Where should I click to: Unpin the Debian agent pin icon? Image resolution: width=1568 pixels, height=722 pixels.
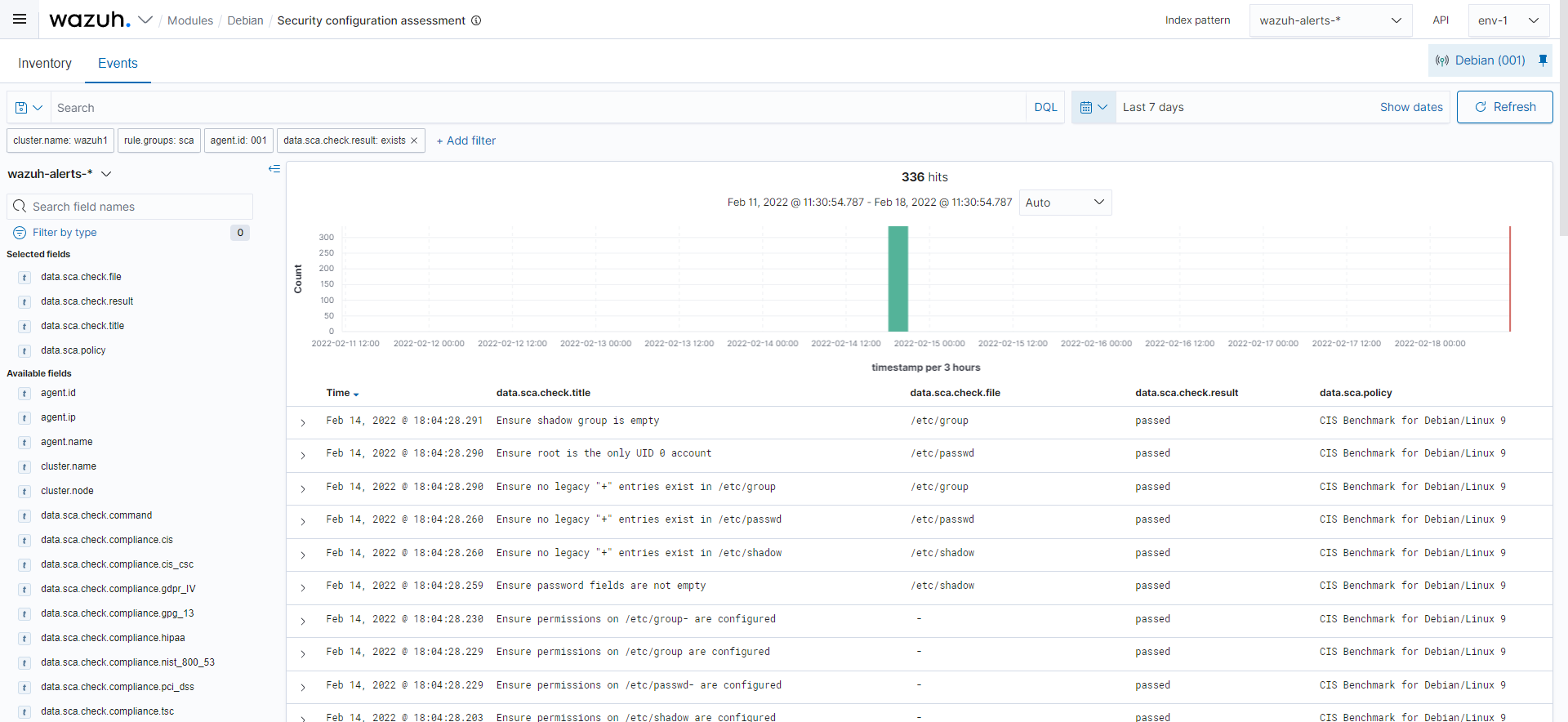(1543, 60)
